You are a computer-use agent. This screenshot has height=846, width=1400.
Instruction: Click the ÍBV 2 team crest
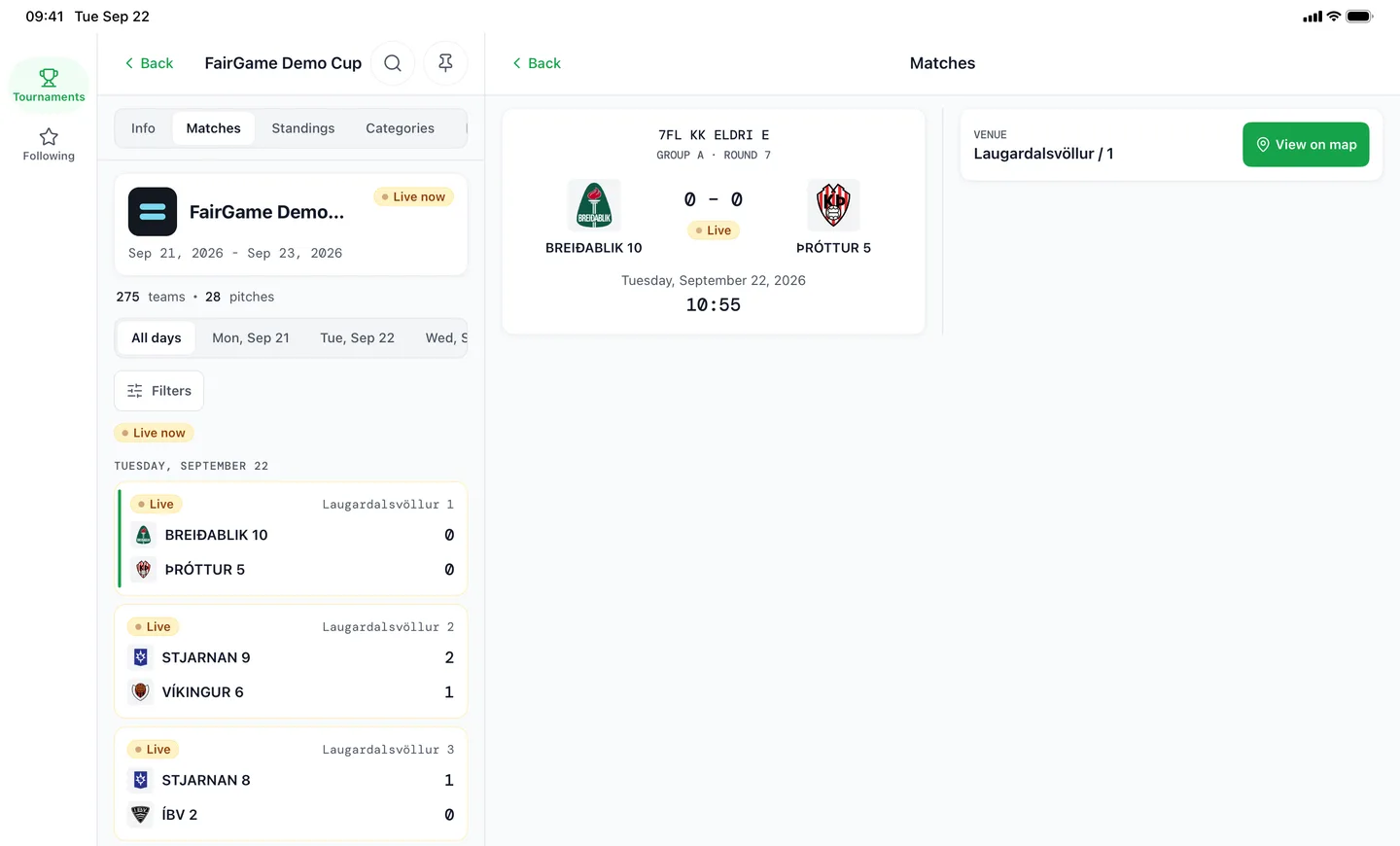(141, 815)
